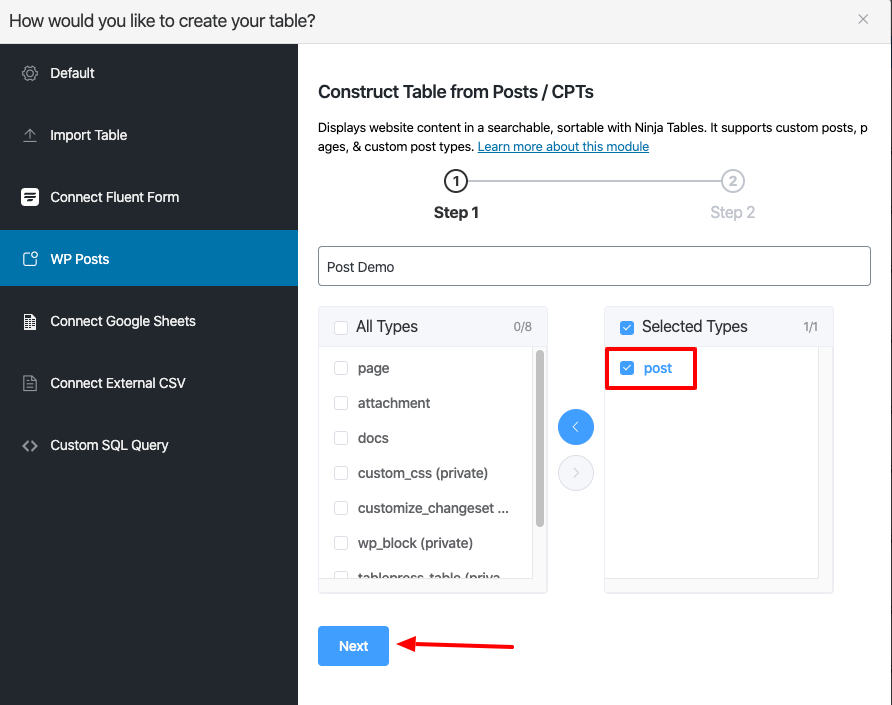Image resolution: width=892 pixels, height=705 pixels.
Task: Tick the 'page' post type checkbox
Action: [x=341, y=368]
